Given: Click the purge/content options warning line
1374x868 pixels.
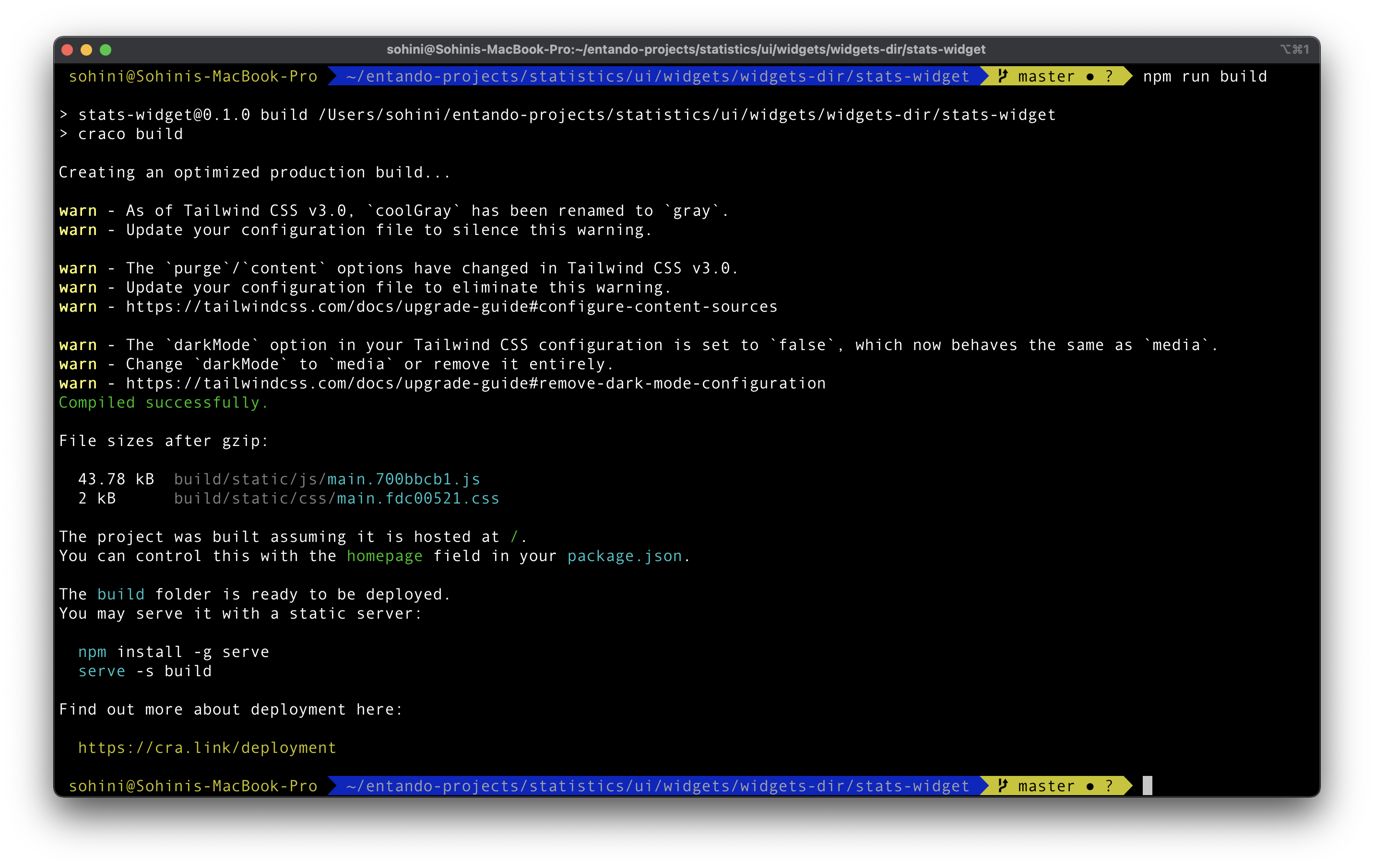Looking at the screenshot, I should coord(398,269).
